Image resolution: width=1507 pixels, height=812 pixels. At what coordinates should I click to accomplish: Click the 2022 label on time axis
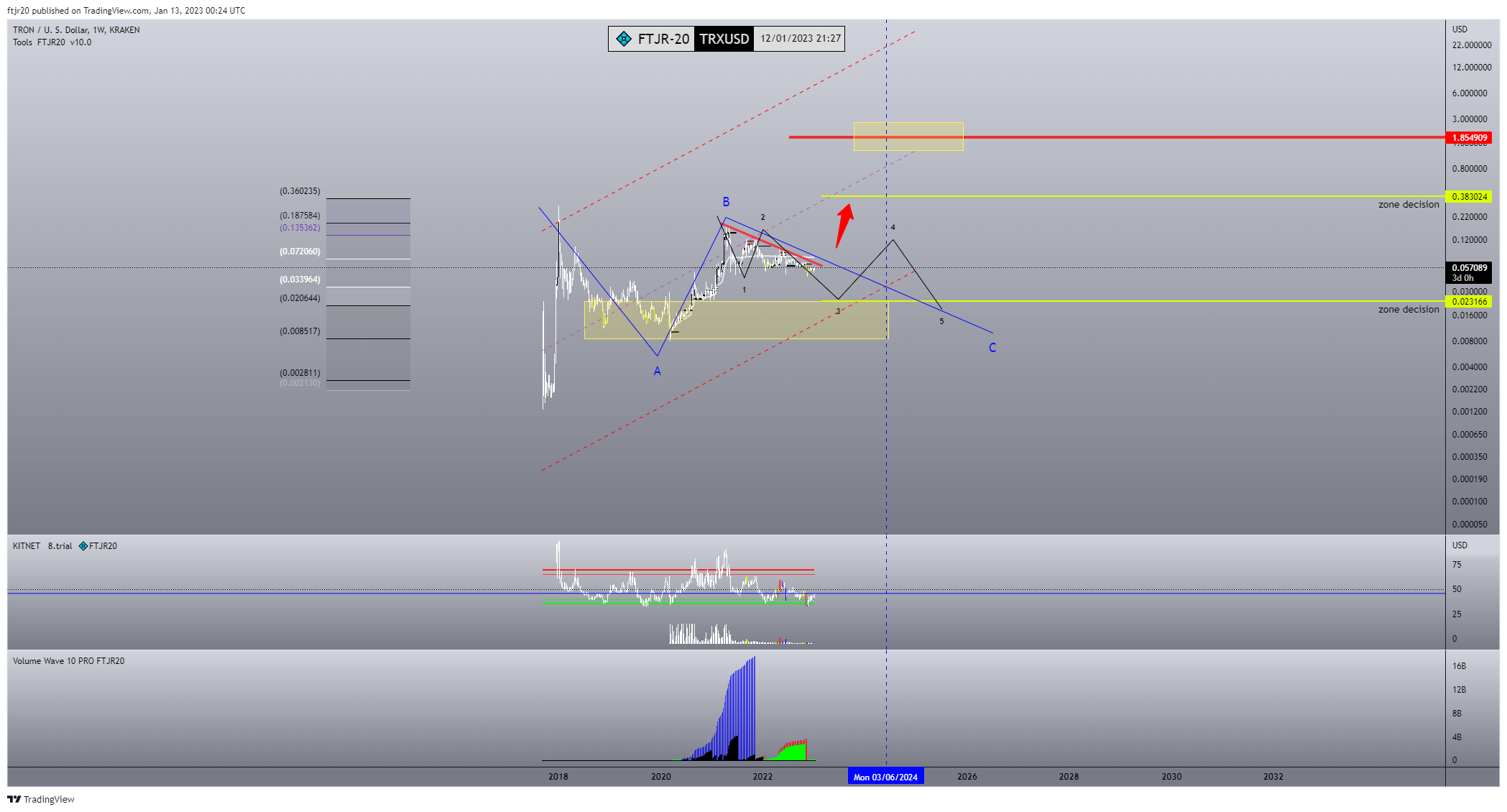[x=763, y=777]
